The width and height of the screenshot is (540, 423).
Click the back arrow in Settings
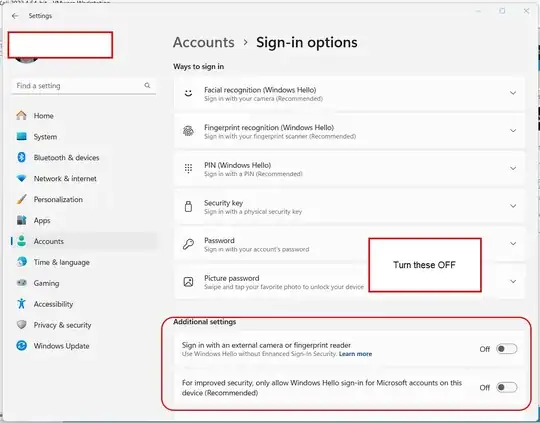[x=15, y=16]
